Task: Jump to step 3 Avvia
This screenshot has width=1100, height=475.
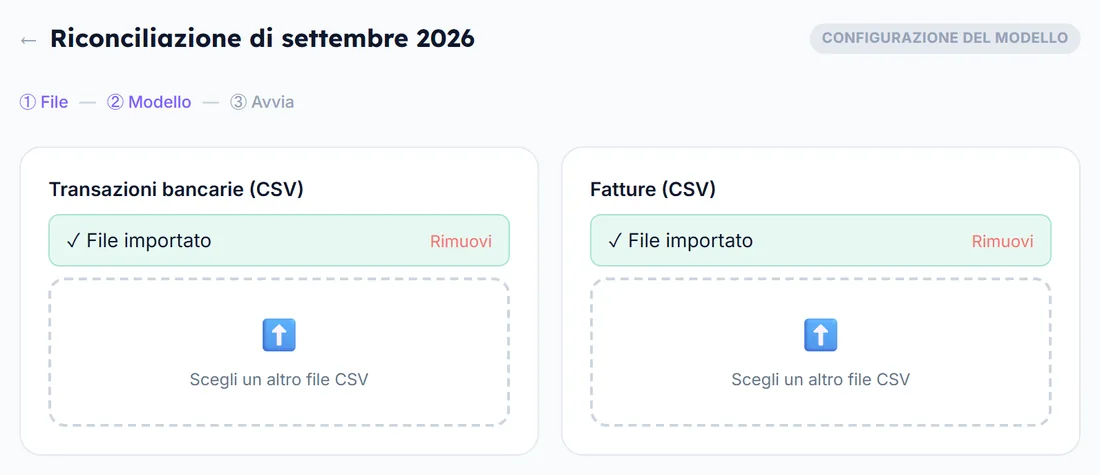Action: [262, 102]
